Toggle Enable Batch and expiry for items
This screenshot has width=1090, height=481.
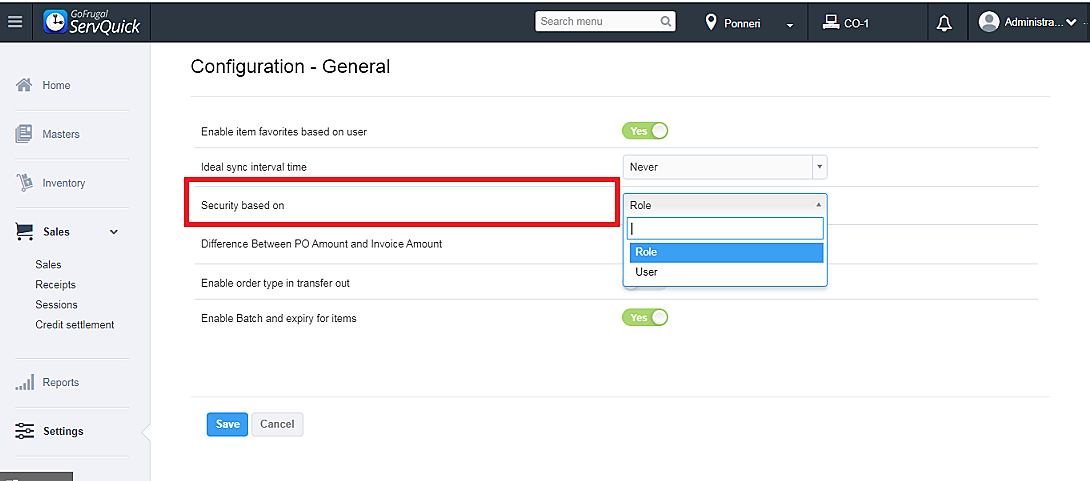pyautogui.click(x=645, y=318)
